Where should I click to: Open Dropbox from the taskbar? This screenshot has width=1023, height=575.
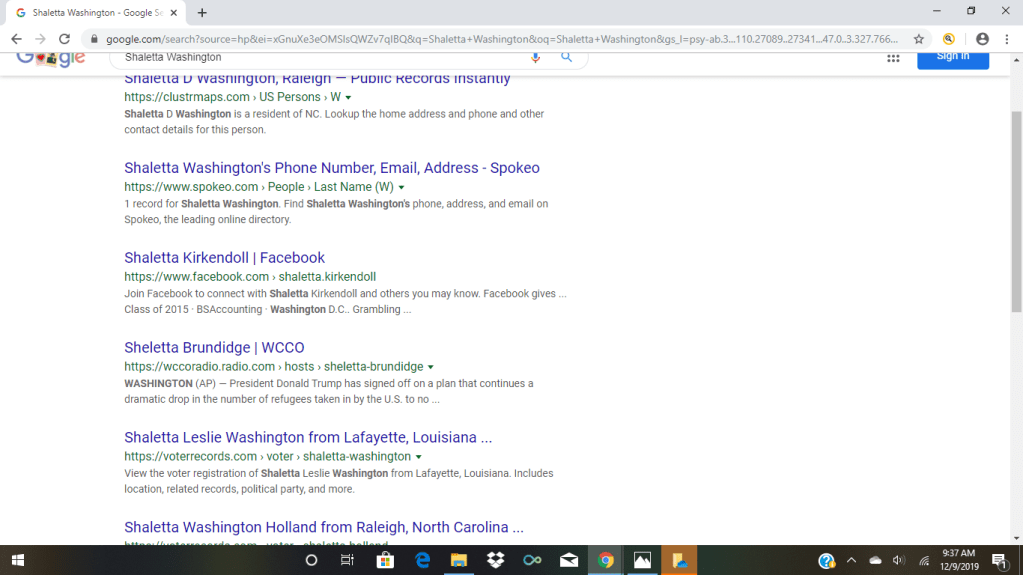click(x=495, y=560)
